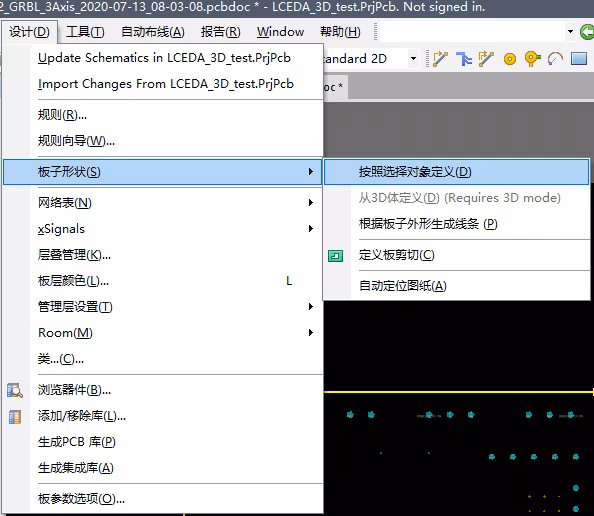This screenshot has height=516, width=594.
Task: Click the 定义板剪切 green icon
Action: [x=336, y=256]
